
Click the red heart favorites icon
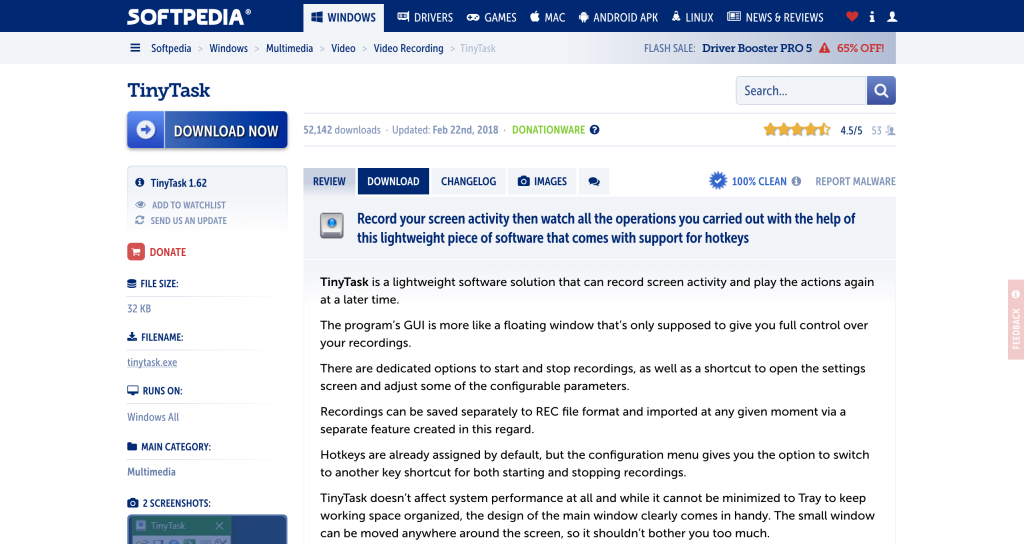click(x=852, y=16)
